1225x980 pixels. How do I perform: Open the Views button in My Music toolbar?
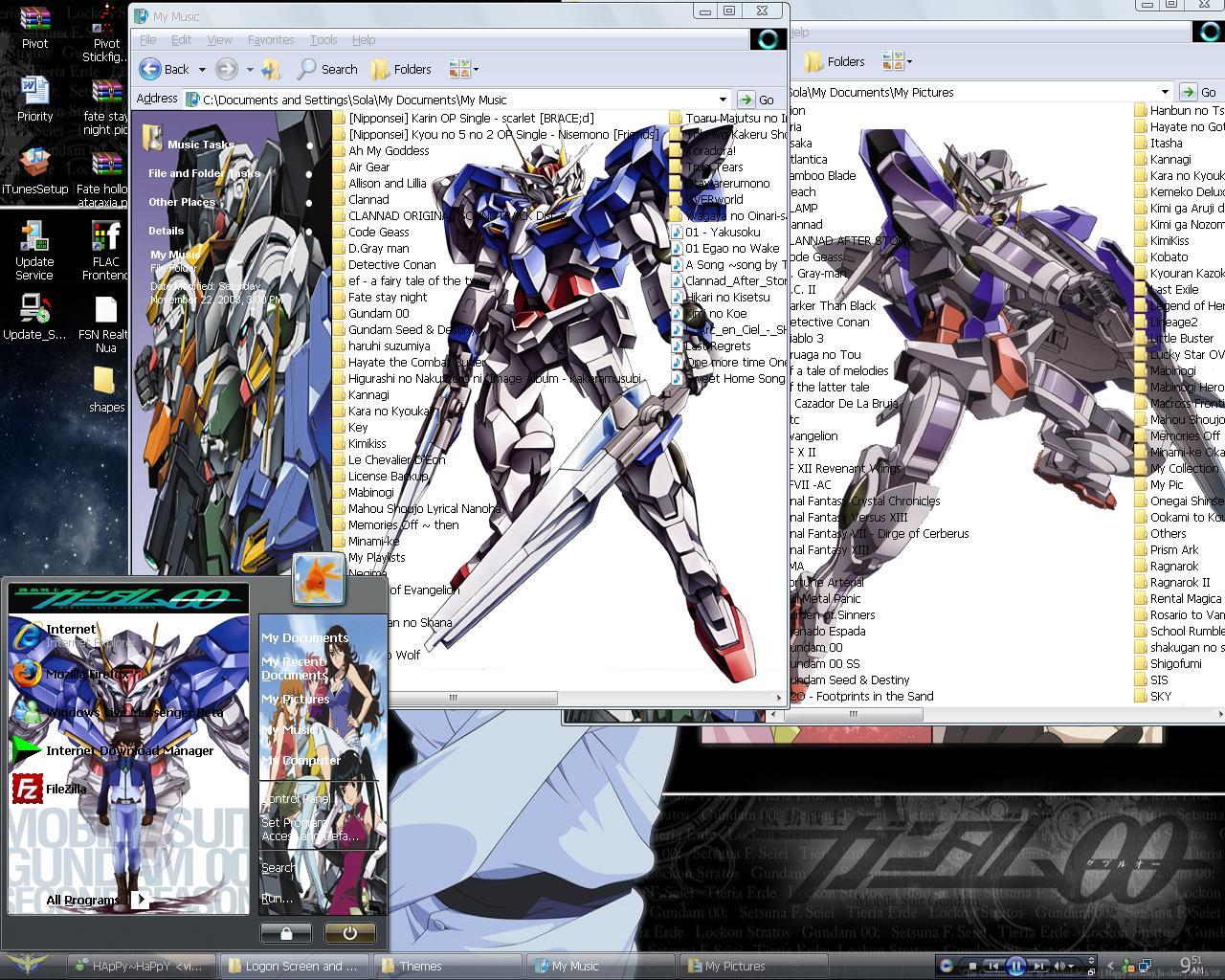coord(459,68)
